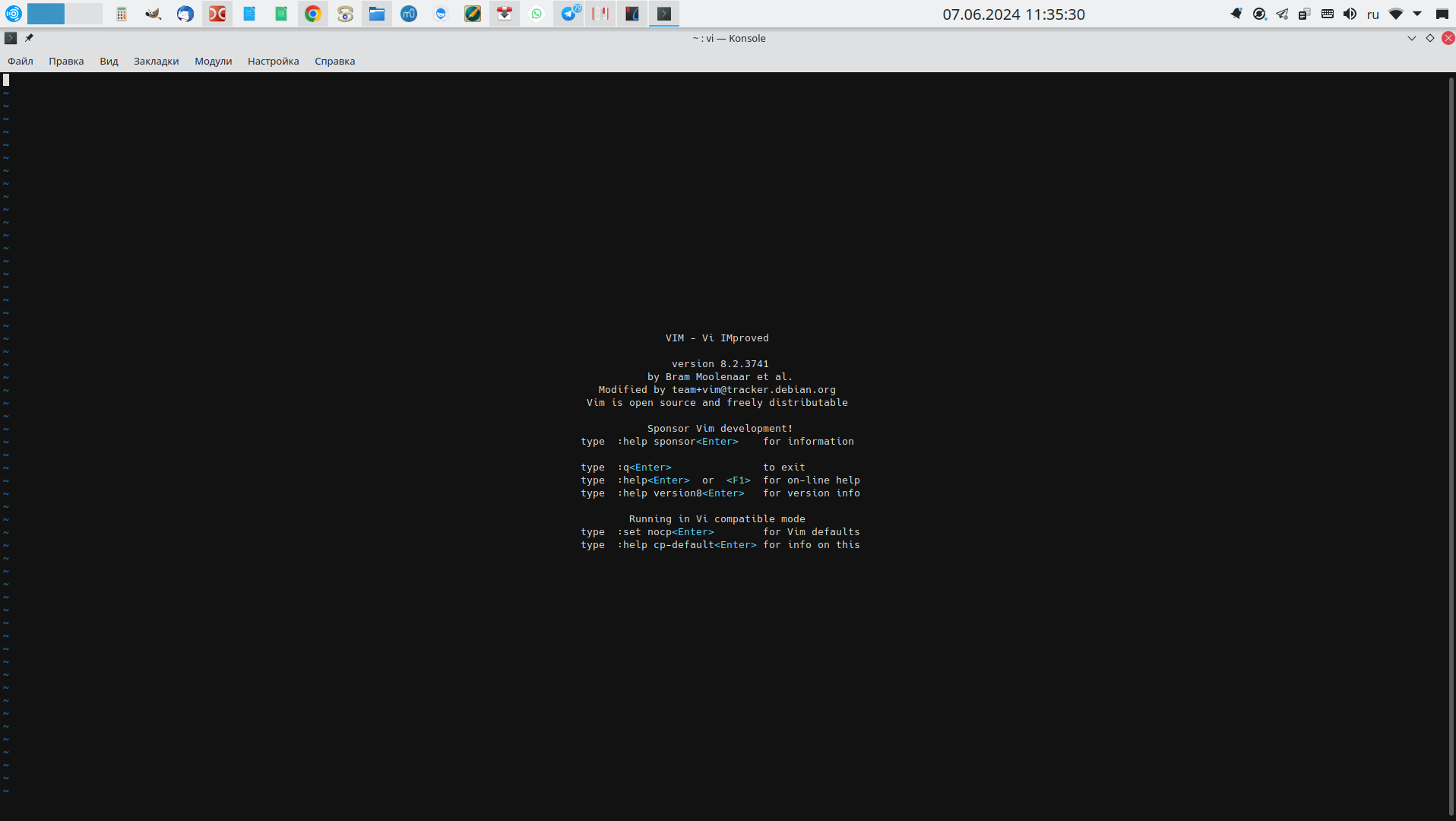Open Thunderbird mail client icon
The width and height of the screenshot is (1456, 821).
tap(185, 14)
